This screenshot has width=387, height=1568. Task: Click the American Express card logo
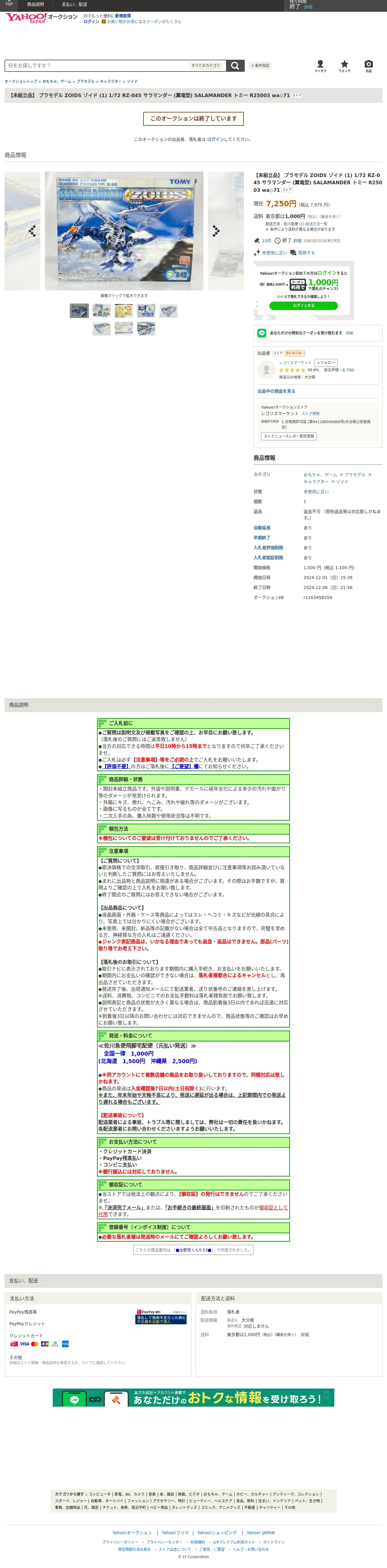65,1343
